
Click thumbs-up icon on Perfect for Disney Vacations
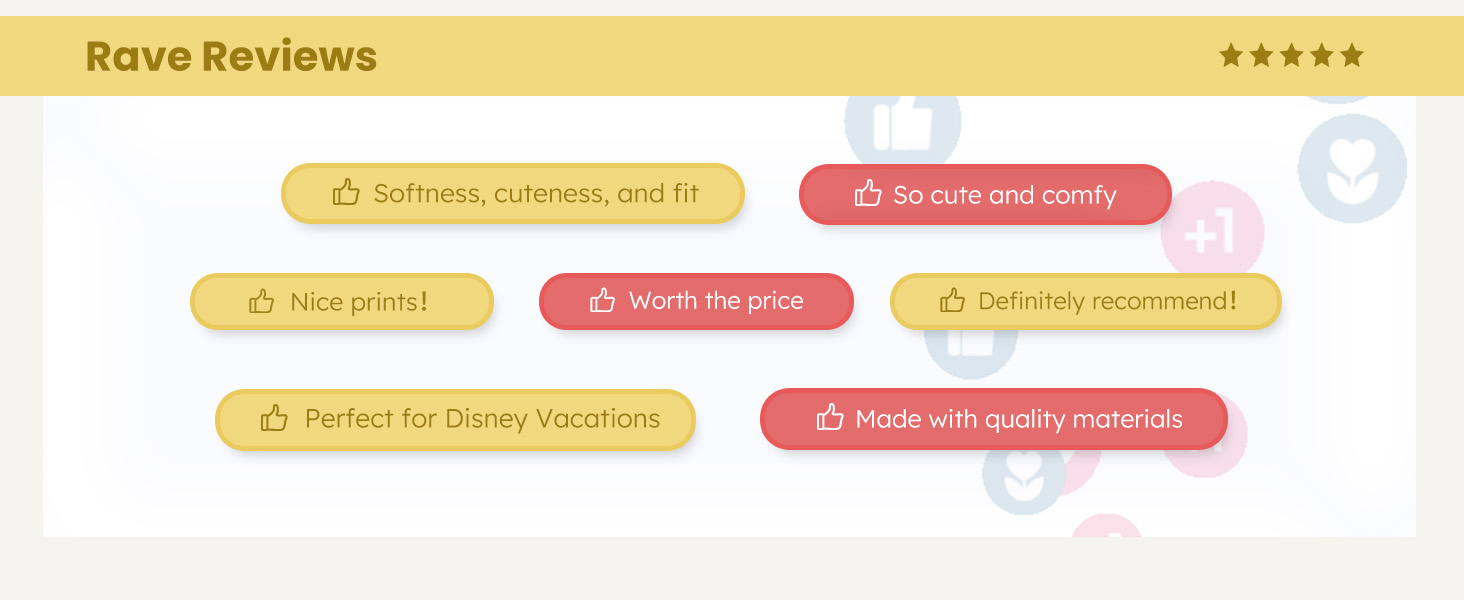pyautogui.click(x=274, y=418)
